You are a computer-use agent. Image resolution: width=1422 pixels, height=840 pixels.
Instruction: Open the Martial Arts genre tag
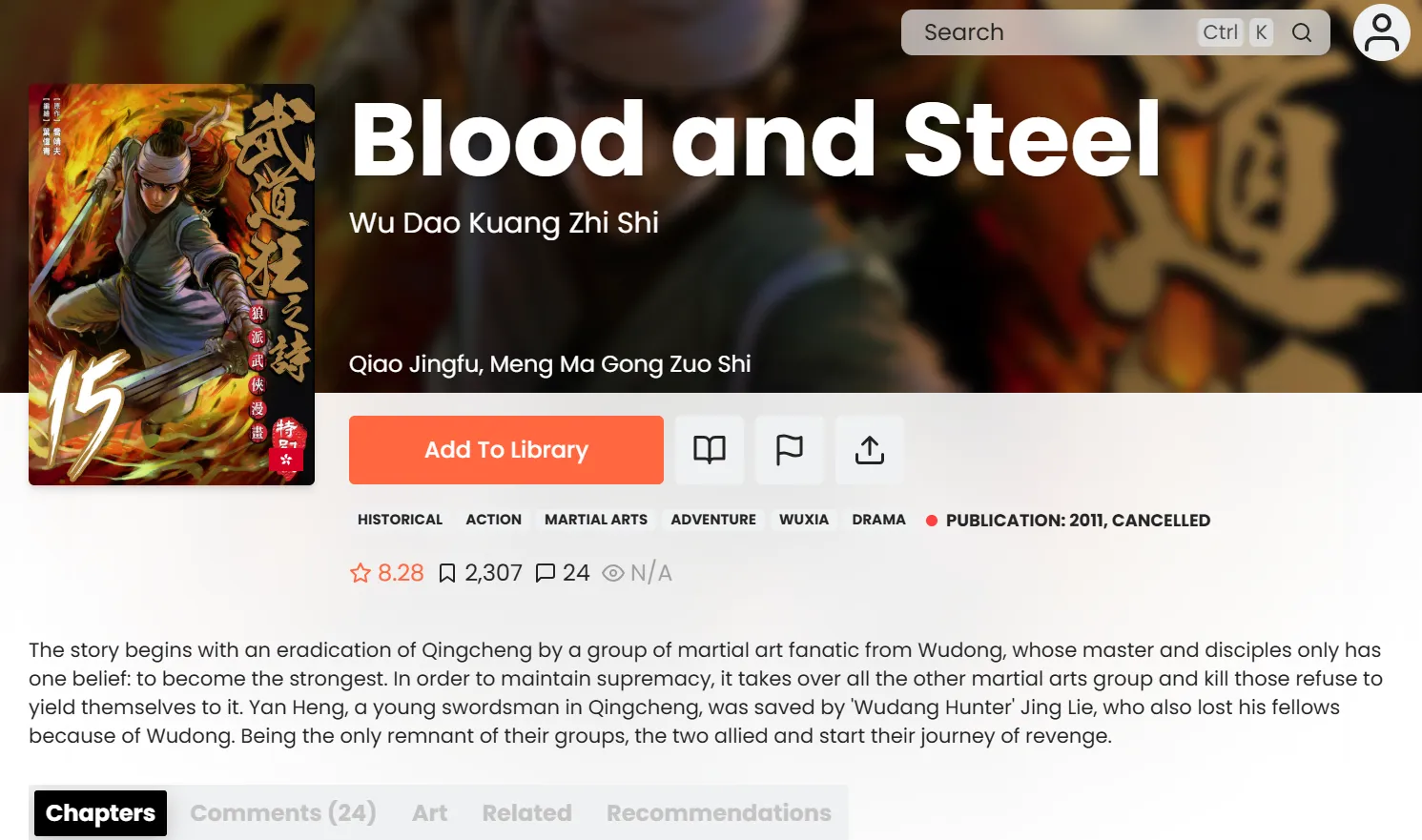[595, 520]
